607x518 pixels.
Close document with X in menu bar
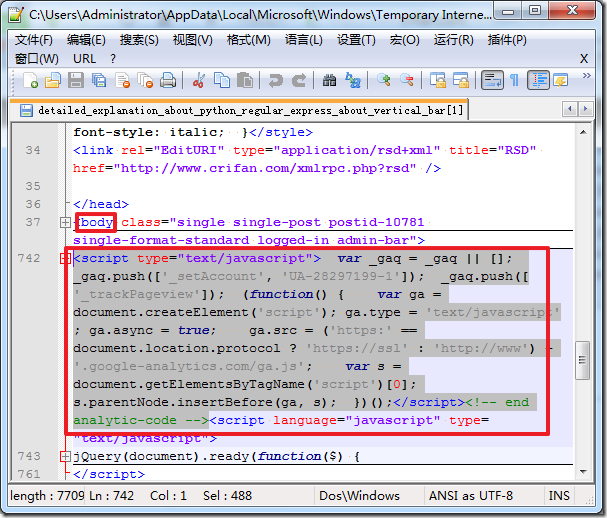(584, 59)
